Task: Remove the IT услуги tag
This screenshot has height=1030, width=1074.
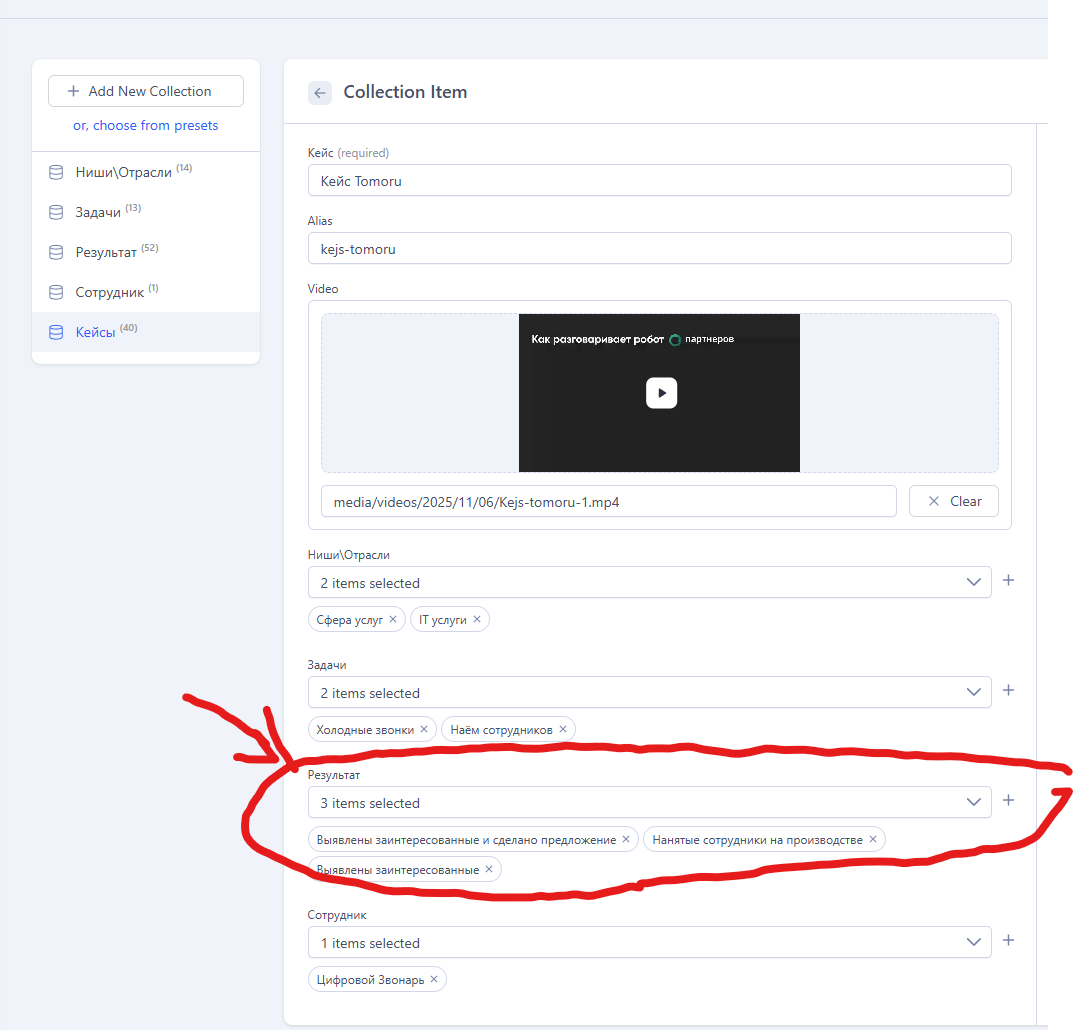Action: [x=477, y=619]
